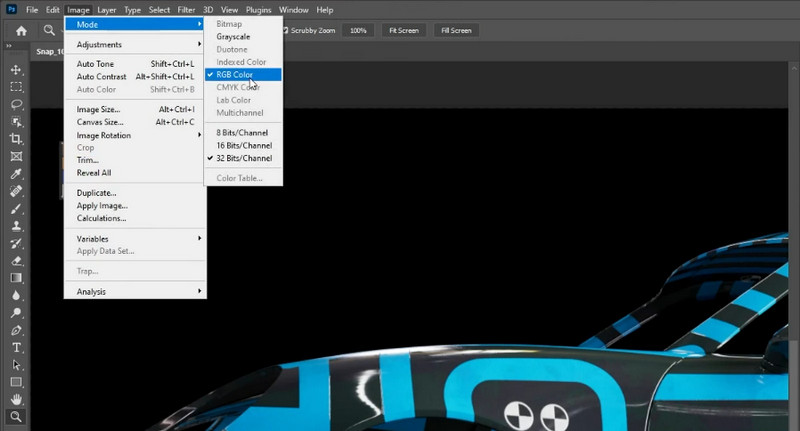Select the Blur tool
Viewport: 800px width, 431px height.
click(x=16, y=295)
